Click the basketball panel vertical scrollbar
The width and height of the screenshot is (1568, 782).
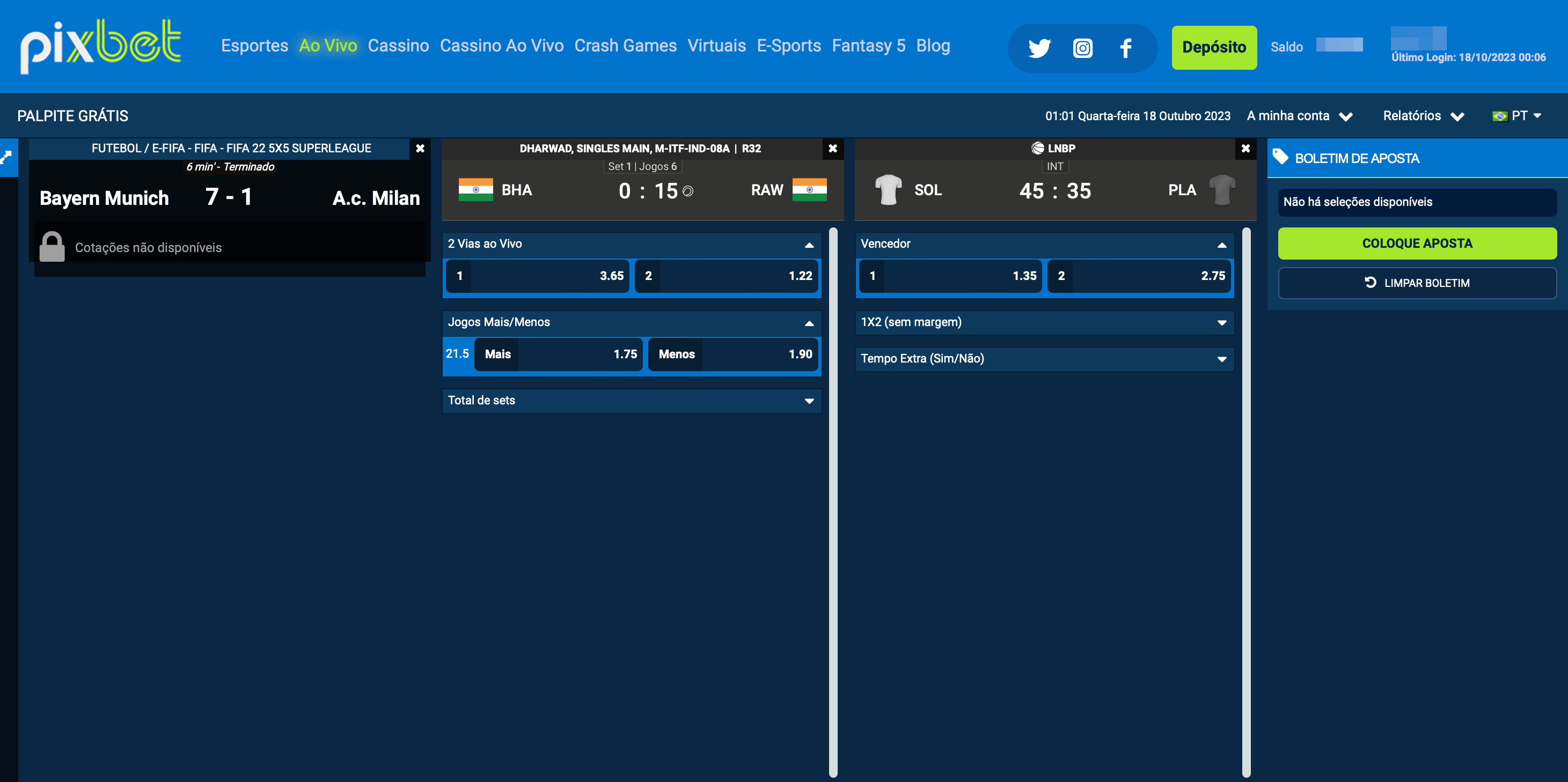[x=1246, y=502]
